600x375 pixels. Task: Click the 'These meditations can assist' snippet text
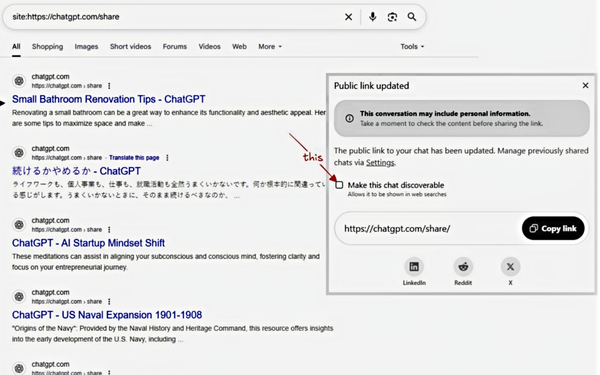(166, 262)
